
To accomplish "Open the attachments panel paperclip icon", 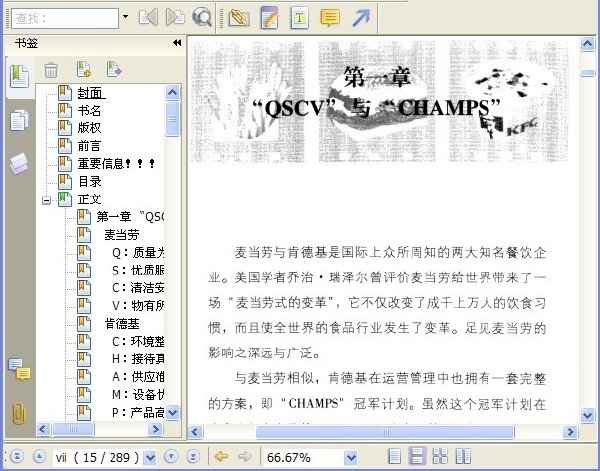I will 19,413.
